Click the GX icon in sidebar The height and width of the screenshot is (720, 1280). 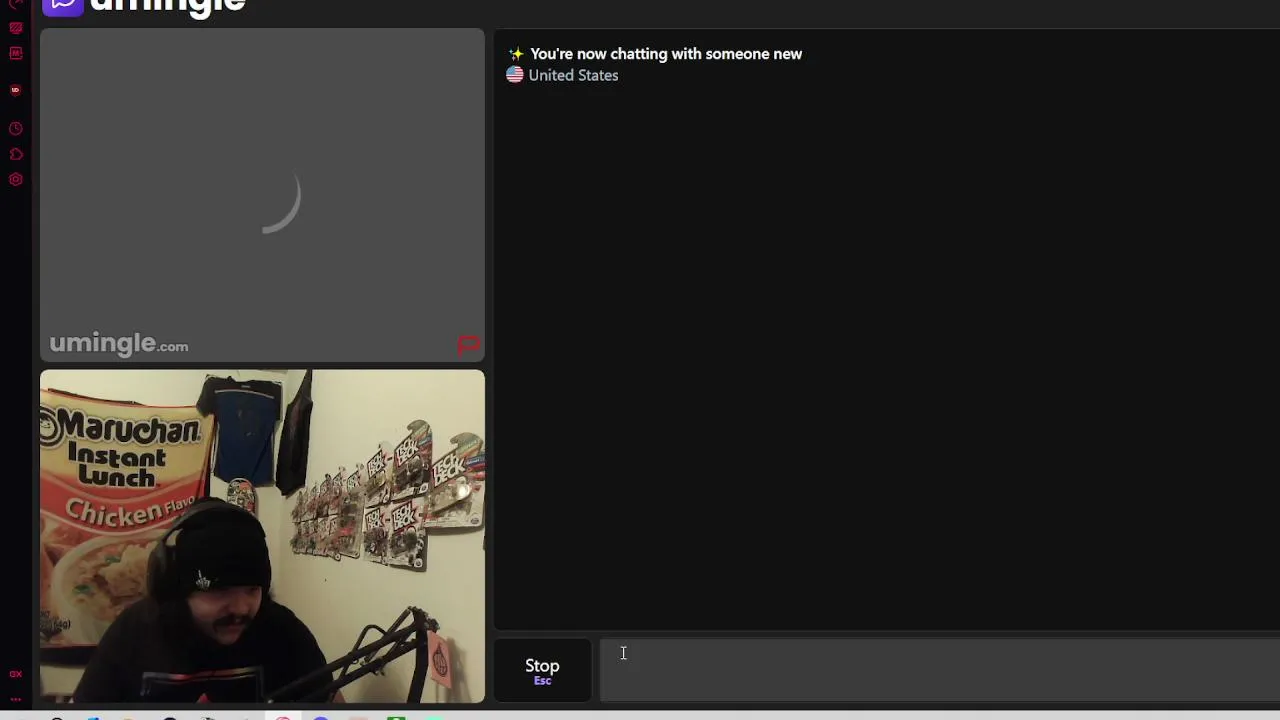point(15,675)
